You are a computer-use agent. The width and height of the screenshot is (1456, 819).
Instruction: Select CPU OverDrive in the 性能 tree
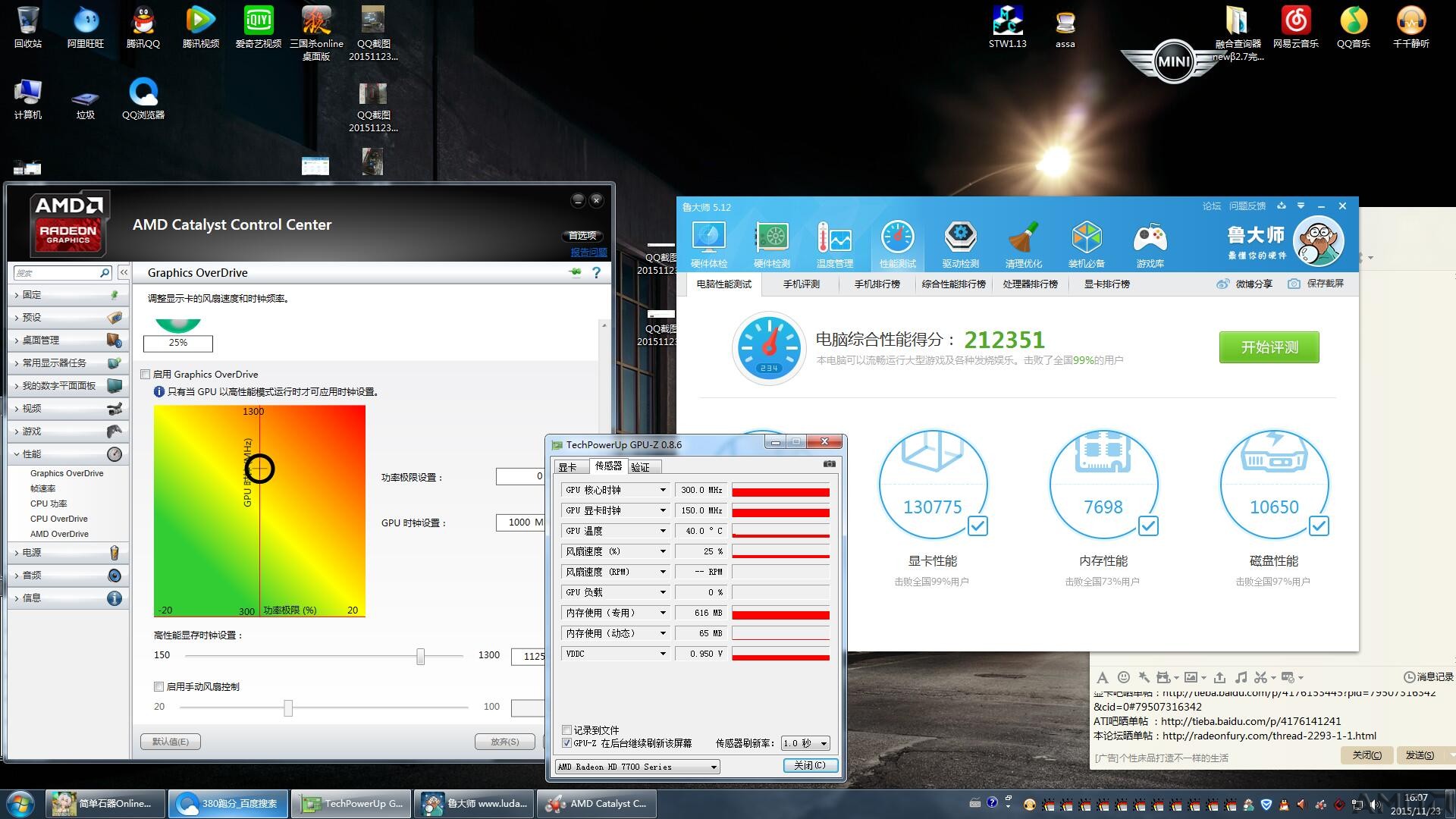coord(59,519)
